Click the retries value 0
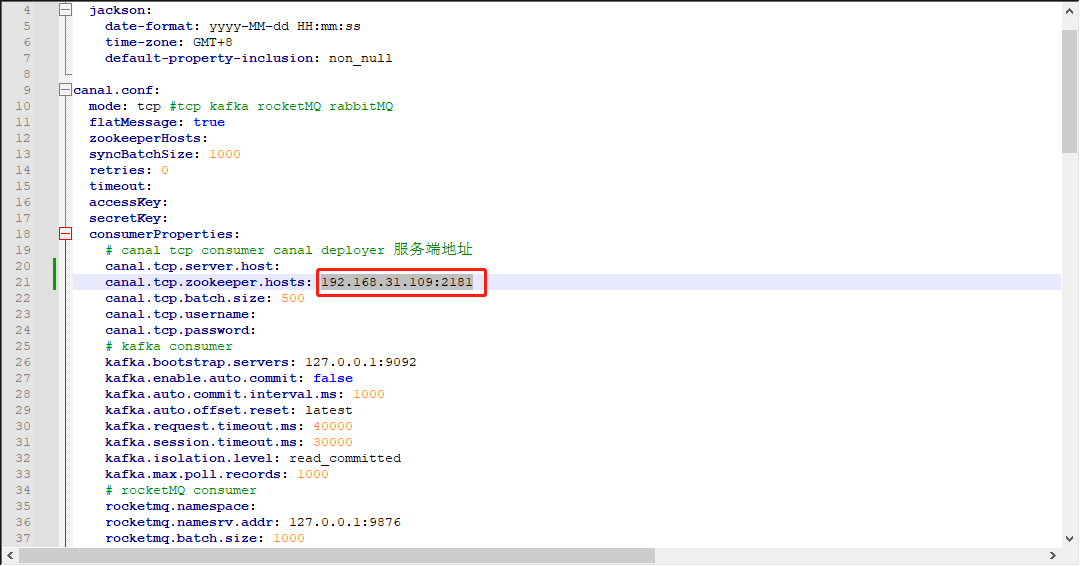This screenshot has width=1080, height=566. coord(165,170)
